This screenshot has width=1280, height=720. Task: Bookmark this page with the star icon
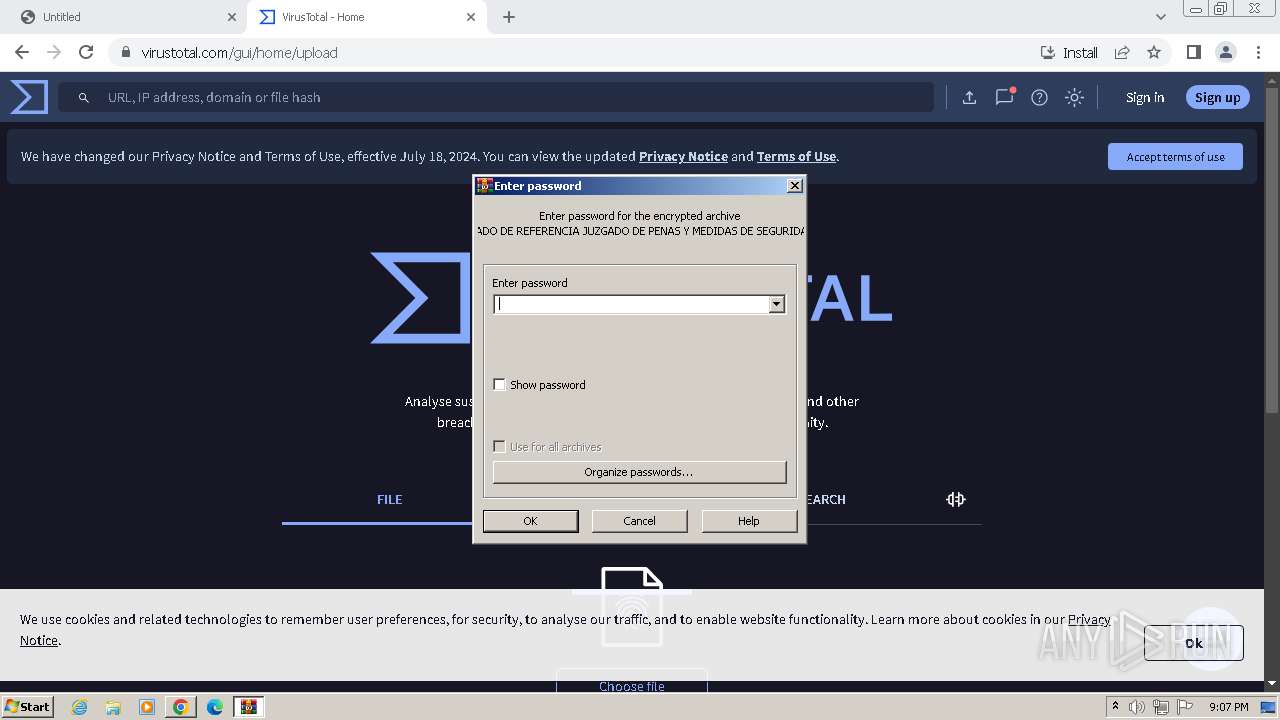coord(1154,52)
